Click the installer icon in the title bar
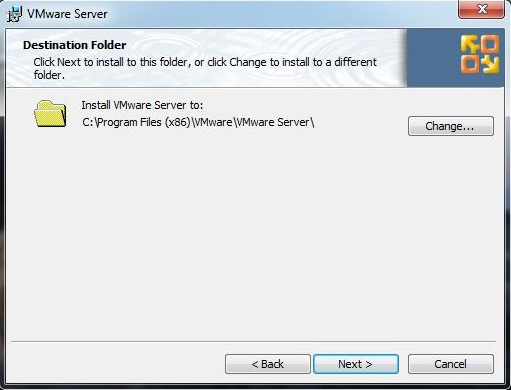This screenshot has width=511, height=390. [x=14, y=14]
